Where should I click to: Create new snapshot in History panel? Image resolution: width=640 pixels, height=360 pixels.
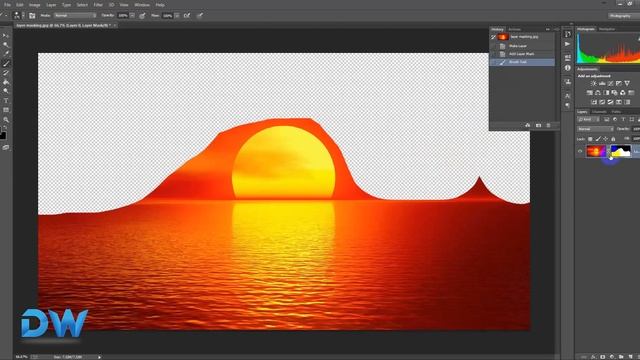coord(538,125)
